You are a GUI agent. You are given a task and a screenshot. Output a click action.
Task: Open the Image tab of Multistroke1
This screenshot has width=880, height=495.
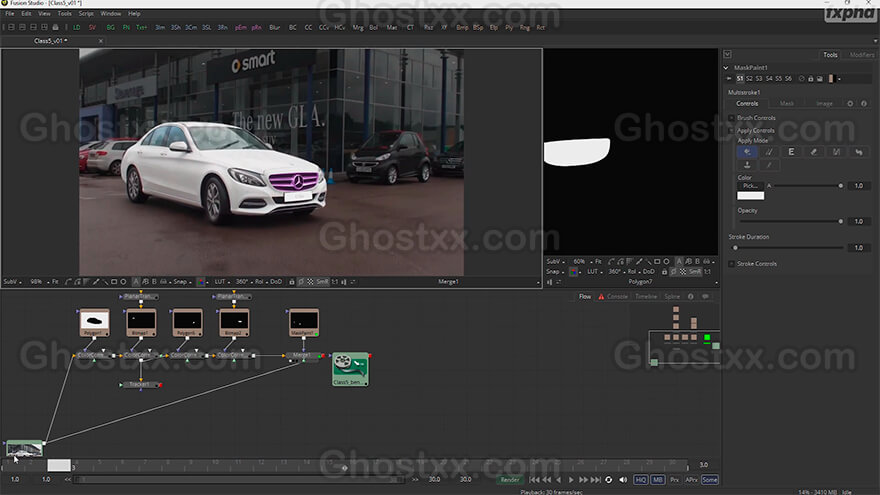coord(824,104)
